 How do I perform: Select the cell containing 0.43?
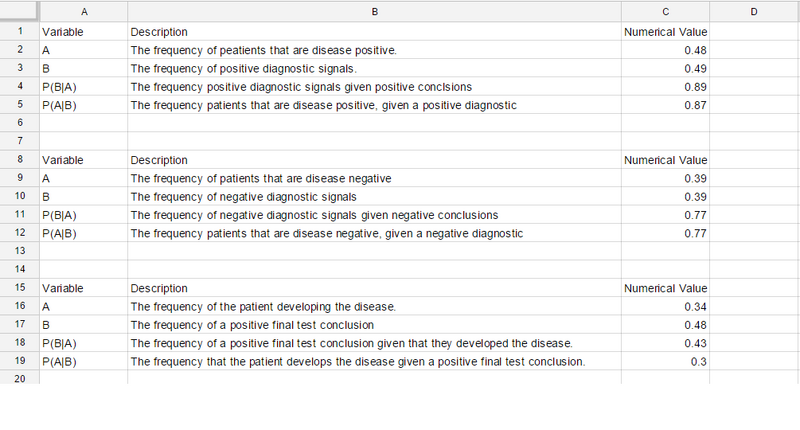[x=665, y=343]
